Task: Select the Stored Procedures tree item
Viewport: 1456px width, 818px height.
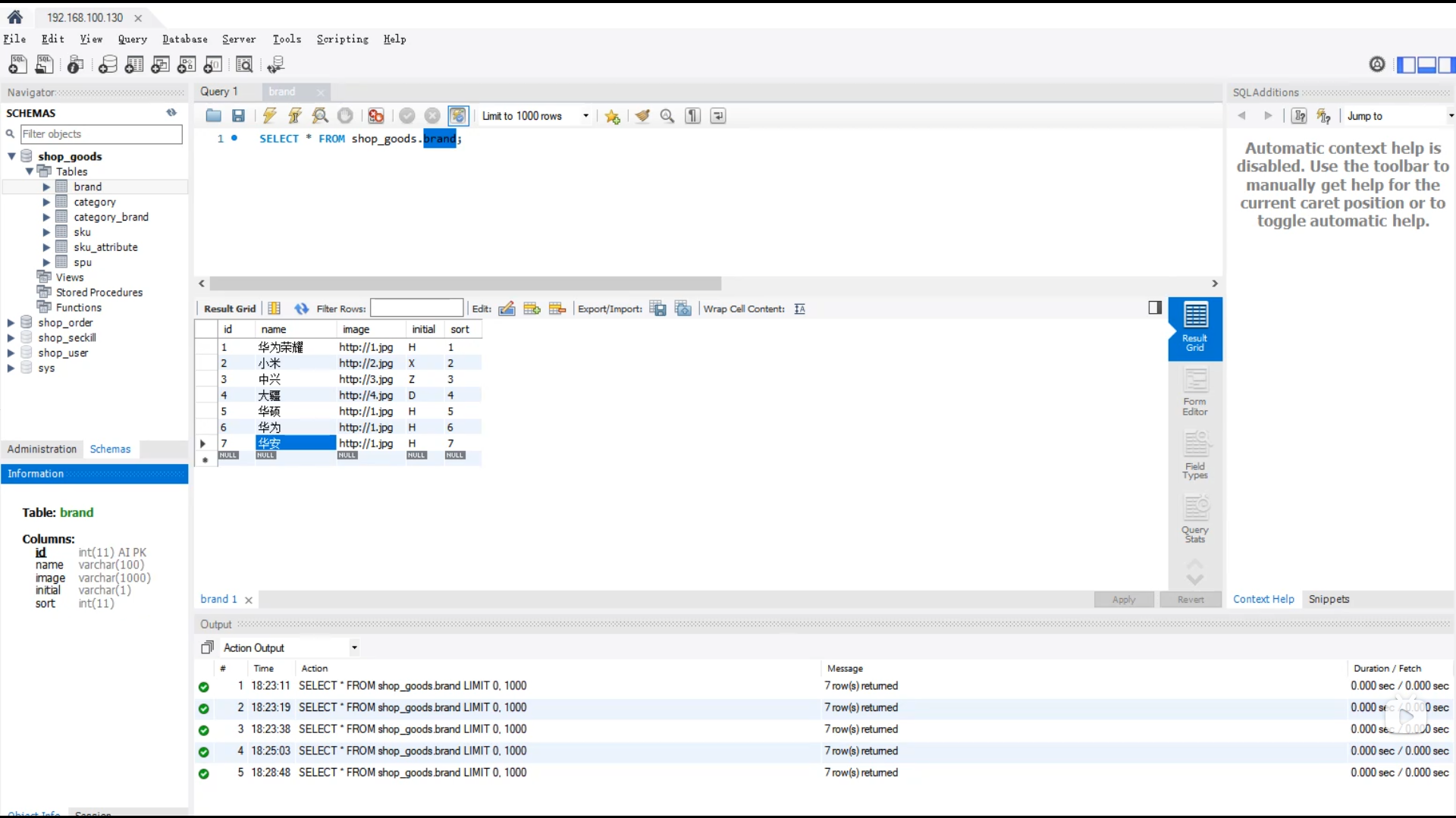Action: [x=99, y=293]
